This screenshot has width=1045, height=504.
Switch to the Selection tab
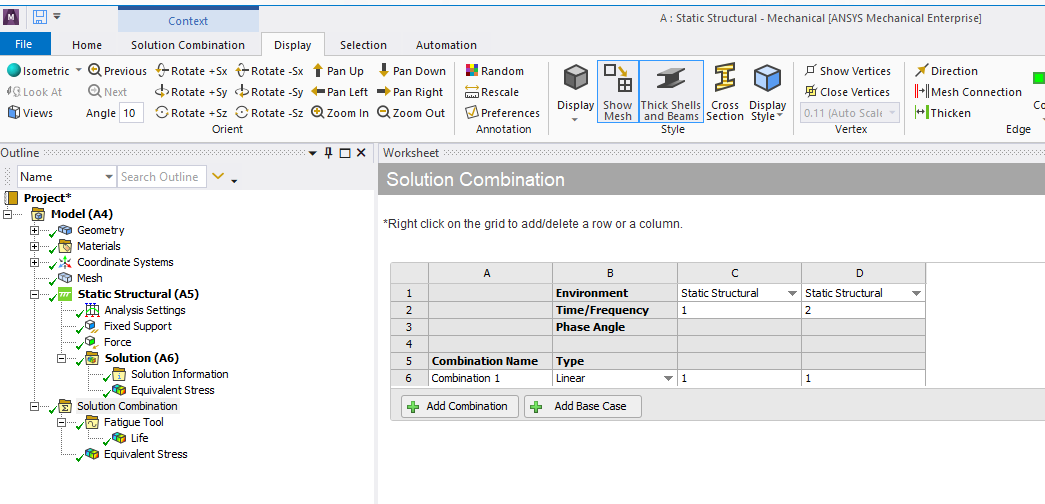tap(363, 45)
